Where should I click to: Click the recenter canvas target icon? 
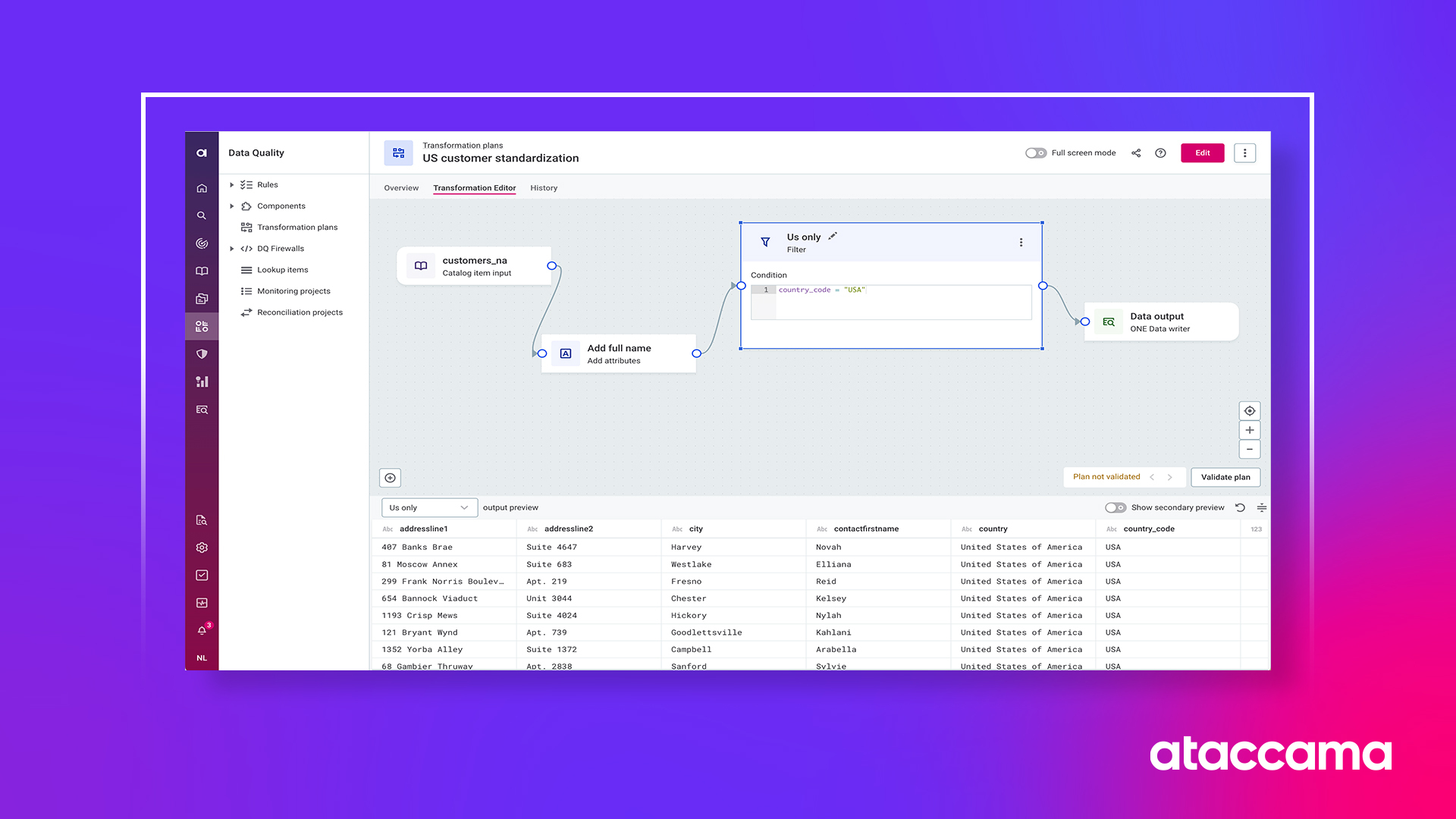coord(1250,411)
